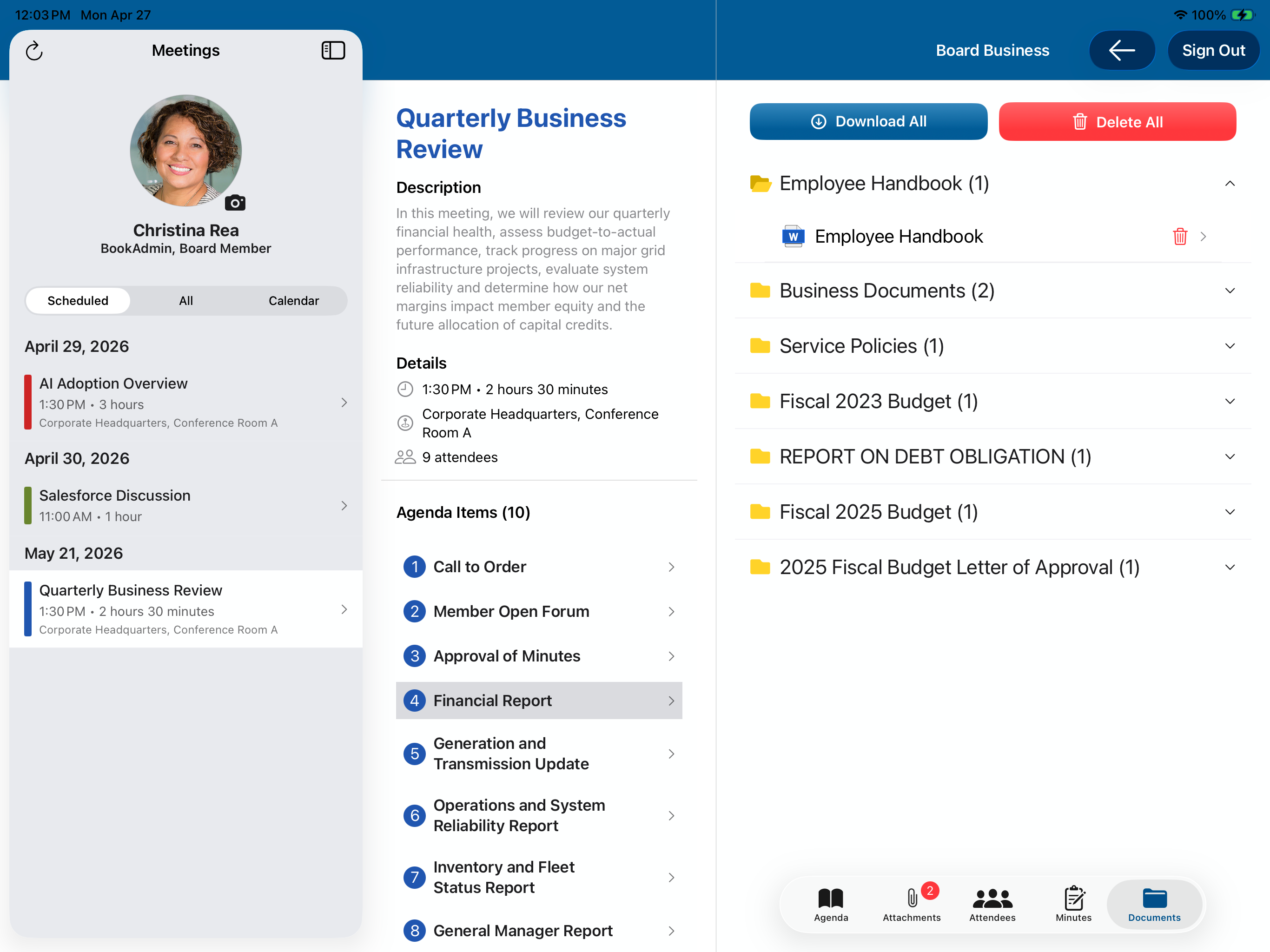Click the Agenda Items (10) heading
Viewport: 1270px width, 952px height.
pyautogui.click(x=463, y=512)
